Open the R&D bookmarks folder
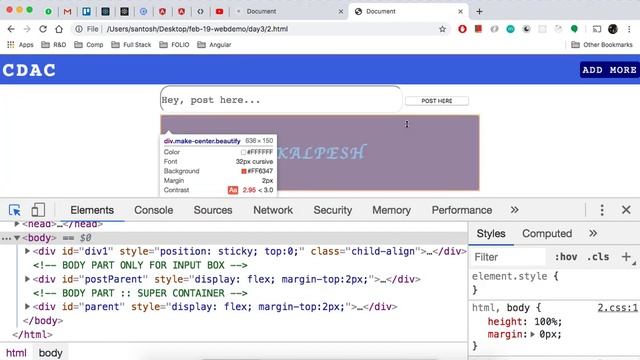 (54, 44)
